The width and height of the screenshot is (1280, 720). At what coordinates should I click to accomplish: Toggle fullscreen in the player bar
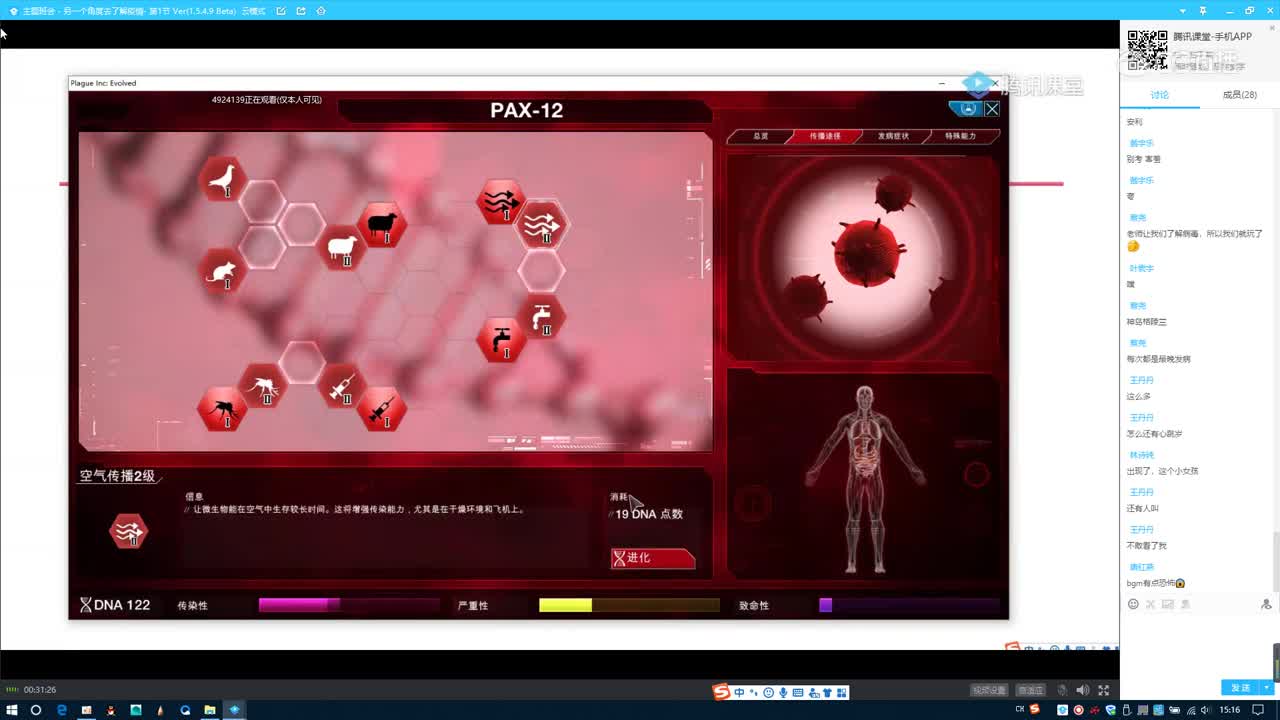(x=1104, y=690)
